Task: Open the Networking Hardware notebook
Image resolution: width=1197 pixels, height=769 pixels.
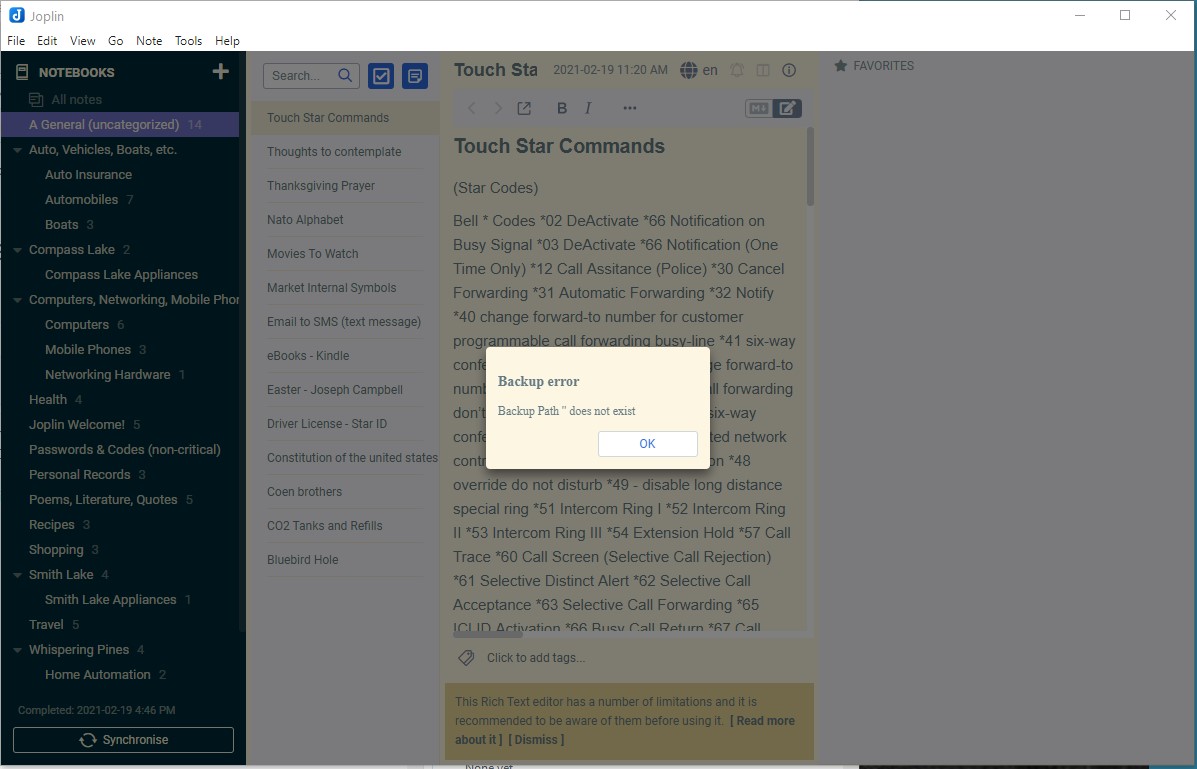Action: pyautogui.click(x=107, y=375)
